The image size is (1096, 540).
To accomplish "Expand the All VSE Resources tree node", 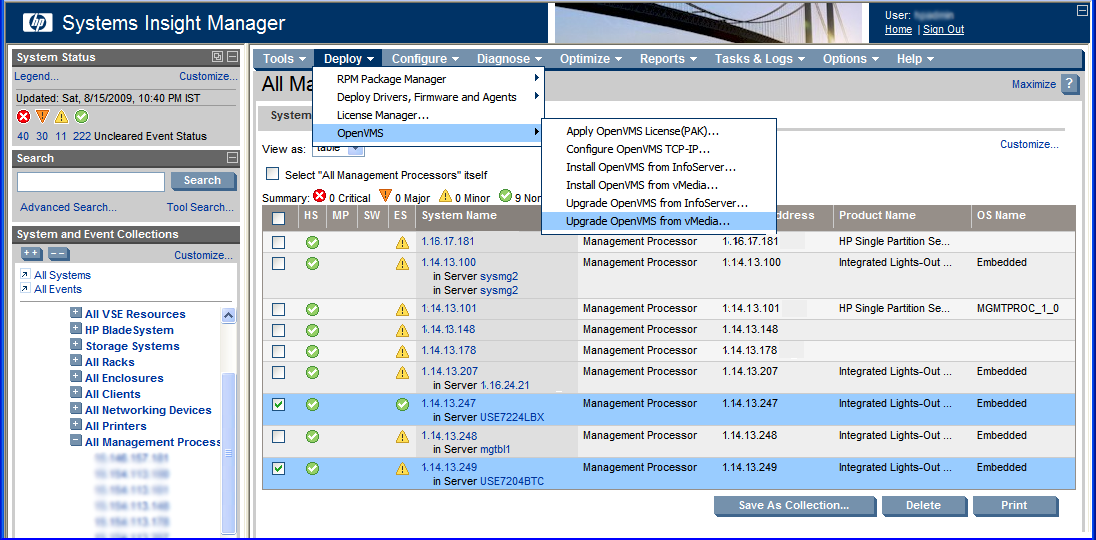I will (76, 313).
